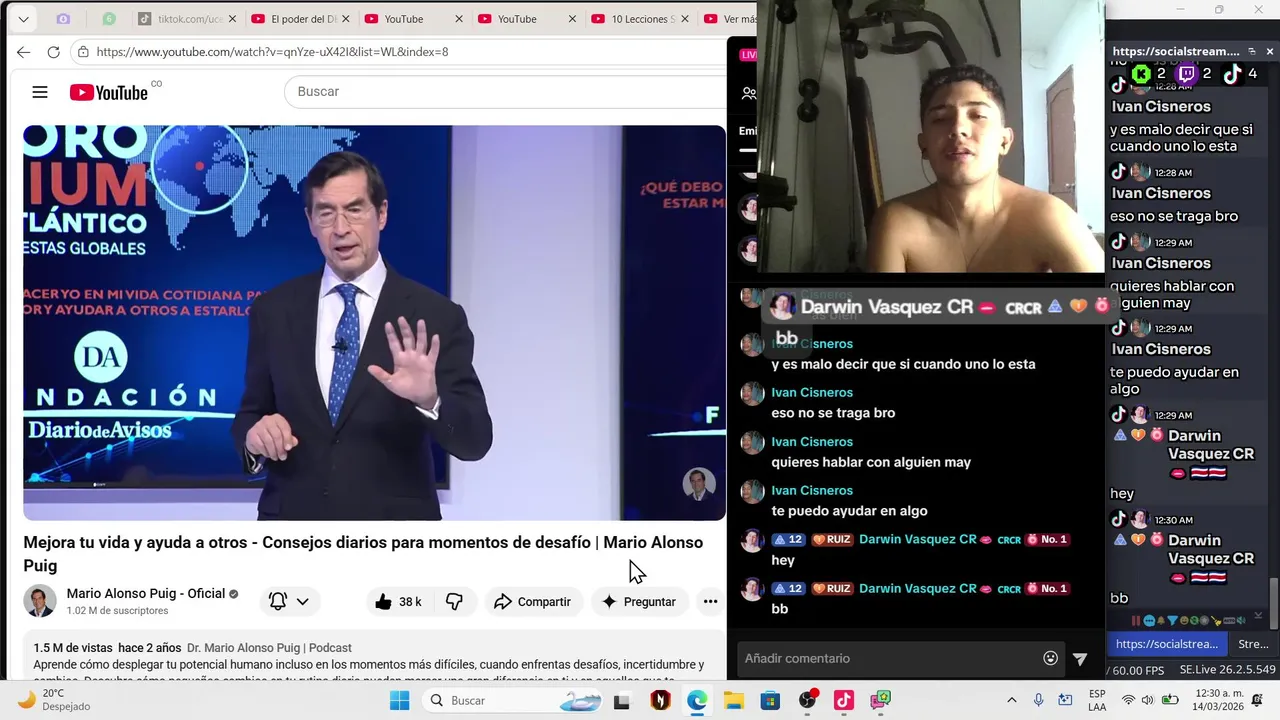Open socialstream dock tab at bottom
The image size is (1280, 720).
pyautogui.click(x=1167, y=644)
